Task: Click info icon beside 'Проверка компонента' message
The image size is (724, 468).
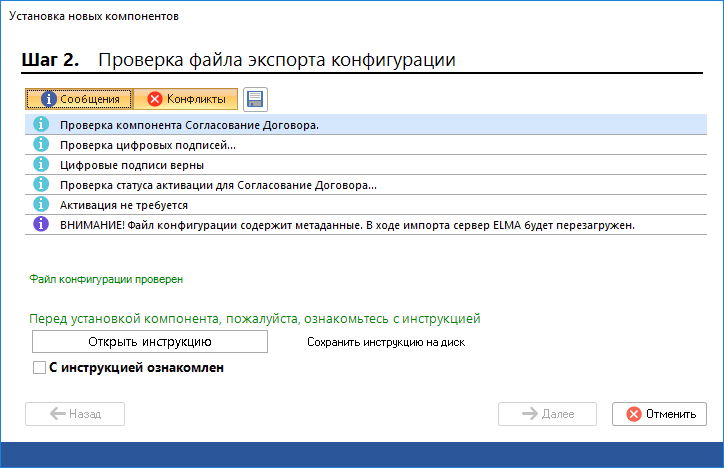Action: (x=41, y=125)
